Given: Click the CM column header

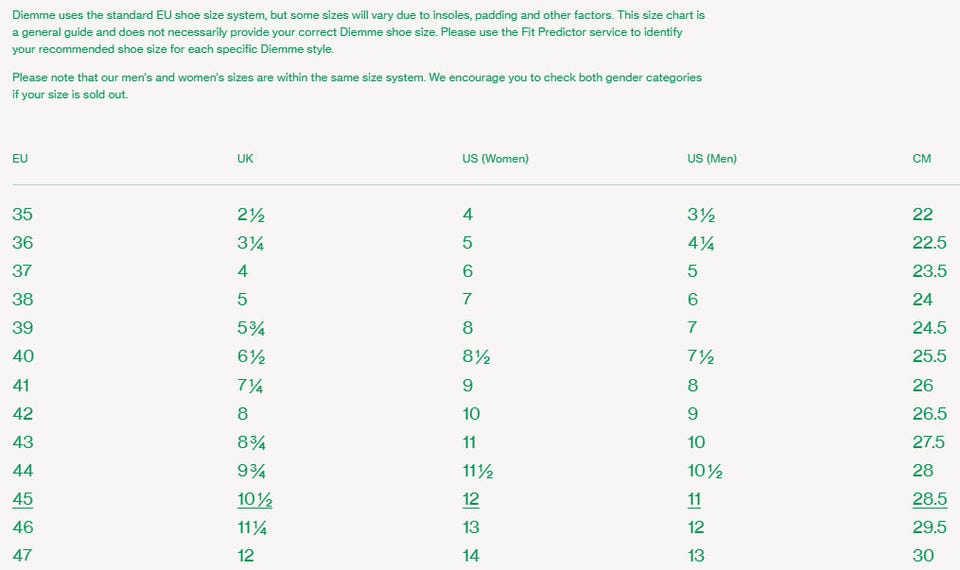Looking at the screenshot, I should coord(922,159).
